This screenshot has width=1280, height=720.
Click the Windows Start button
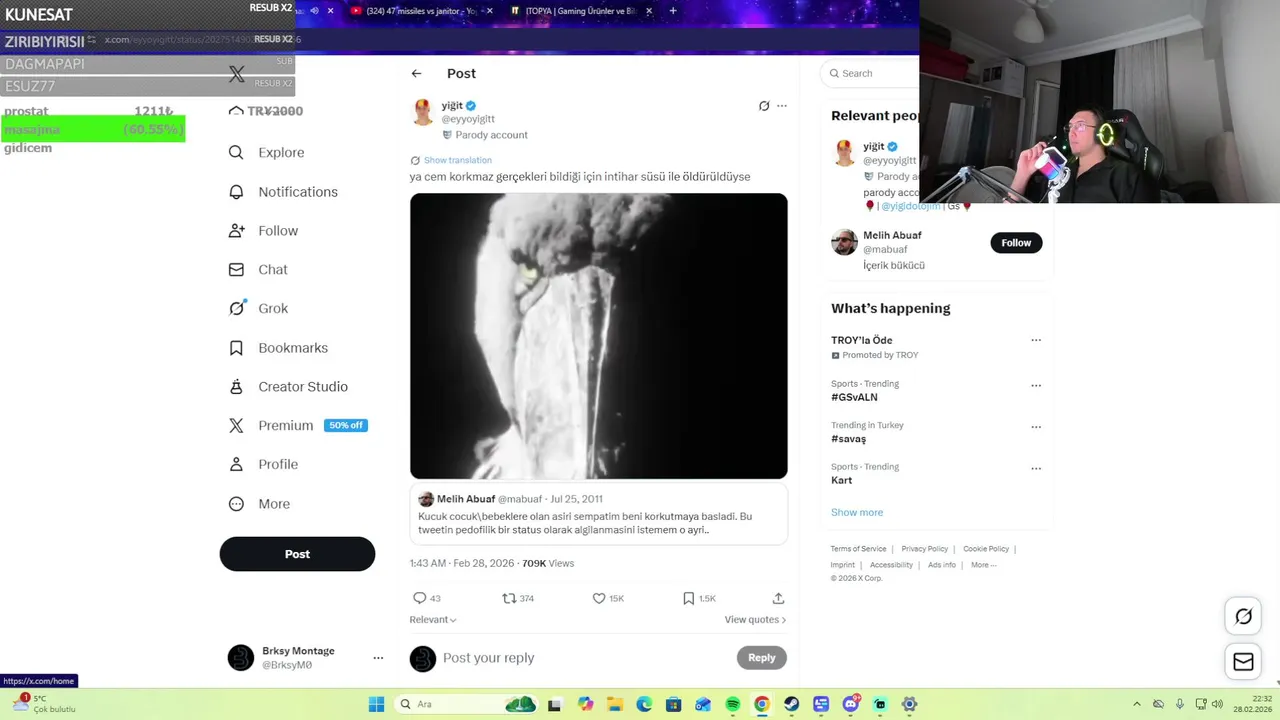click(x=376, y=704)
